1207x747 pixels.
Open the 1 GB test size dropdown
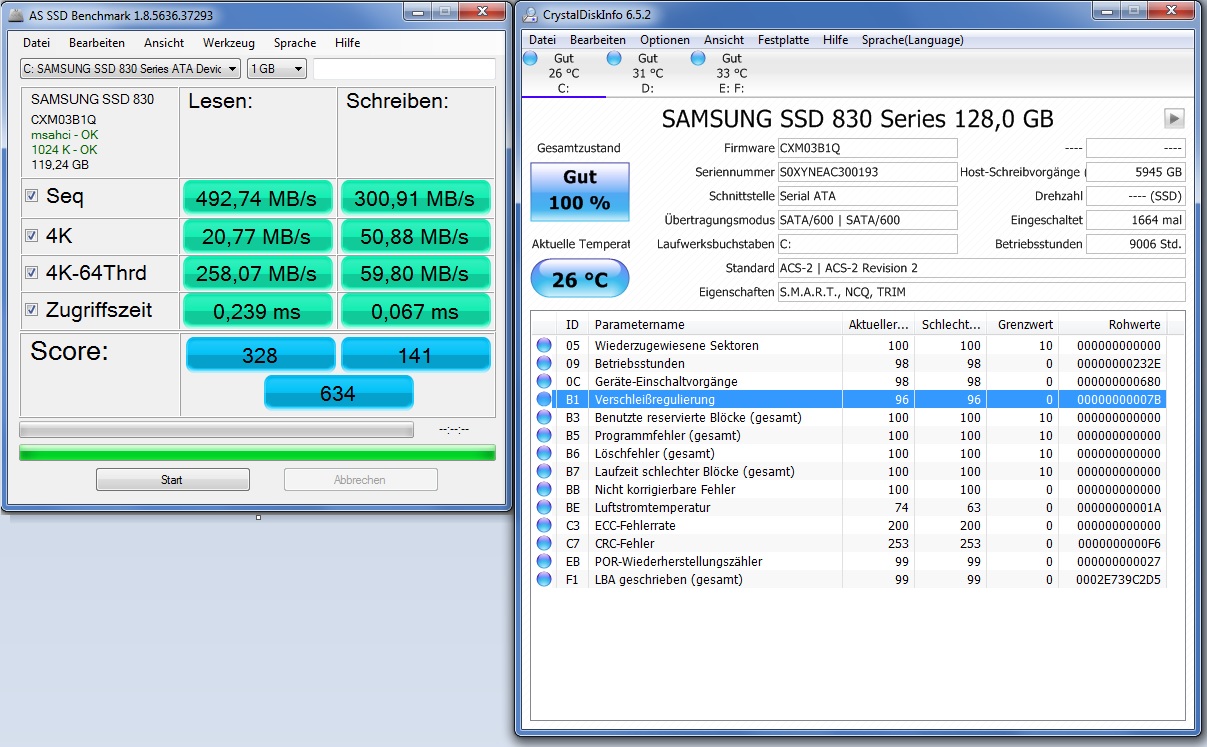coord(277,68)
